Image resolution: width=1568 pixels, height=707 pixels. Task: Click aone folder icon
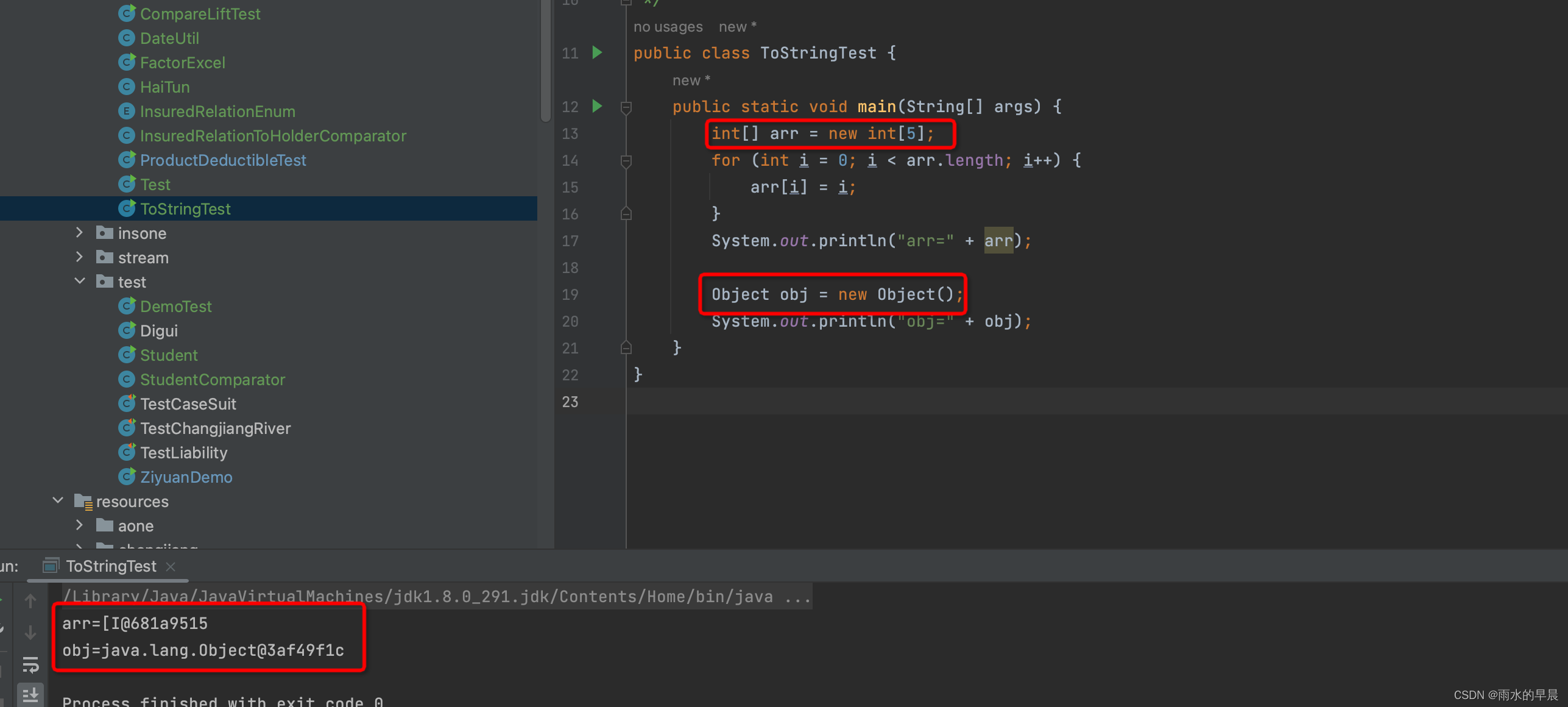pos(105,525)
